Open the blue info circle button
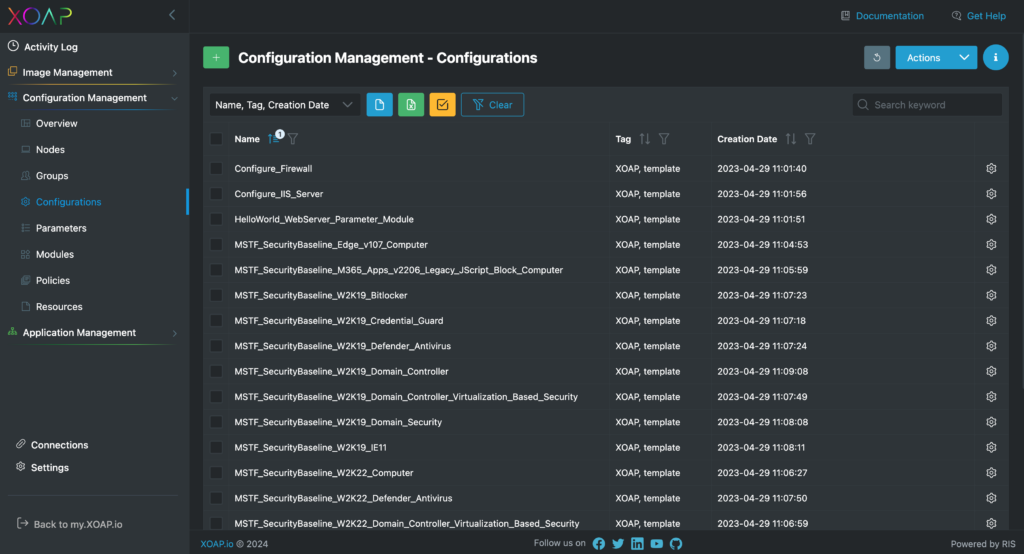Viewport: 1024px width, 554px height. tap(995, 57)
